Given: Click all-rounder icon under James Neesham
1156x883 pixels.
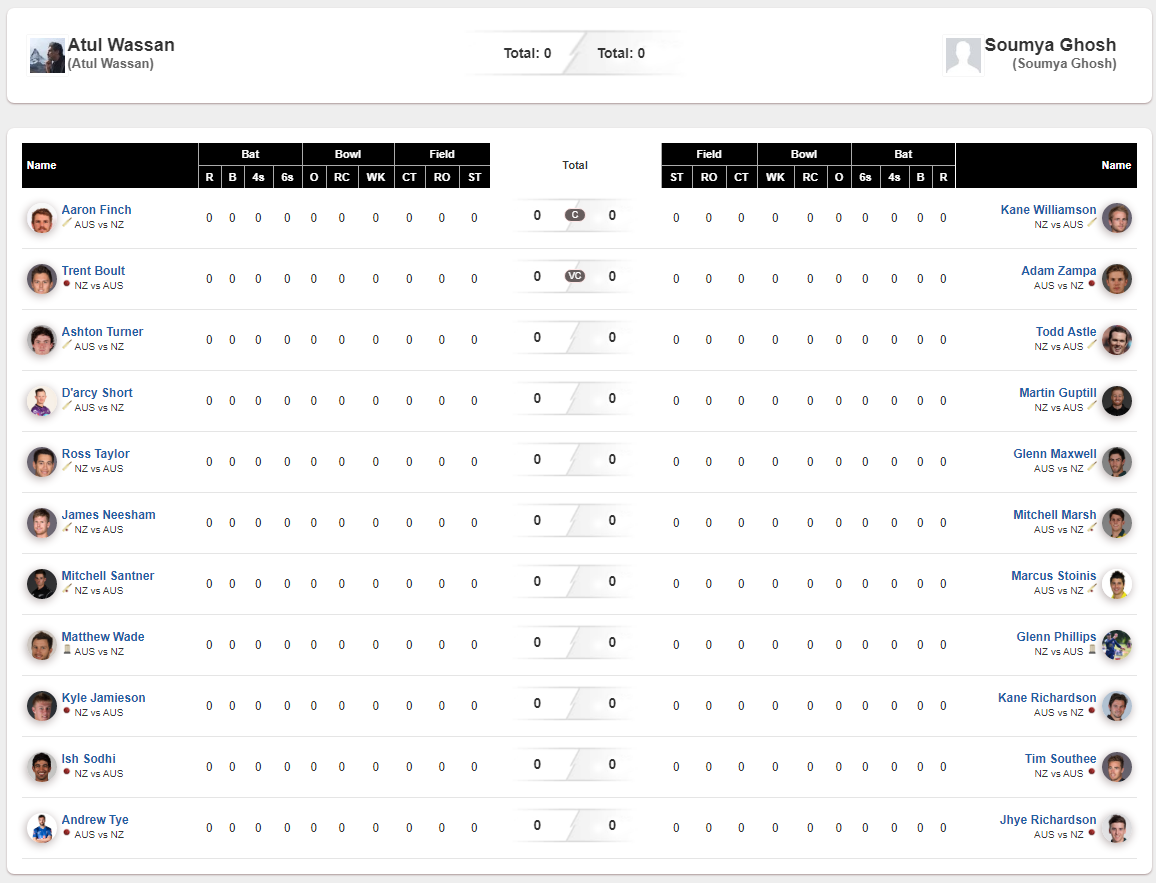Looking at the screenshot, I should pos(66,528).
